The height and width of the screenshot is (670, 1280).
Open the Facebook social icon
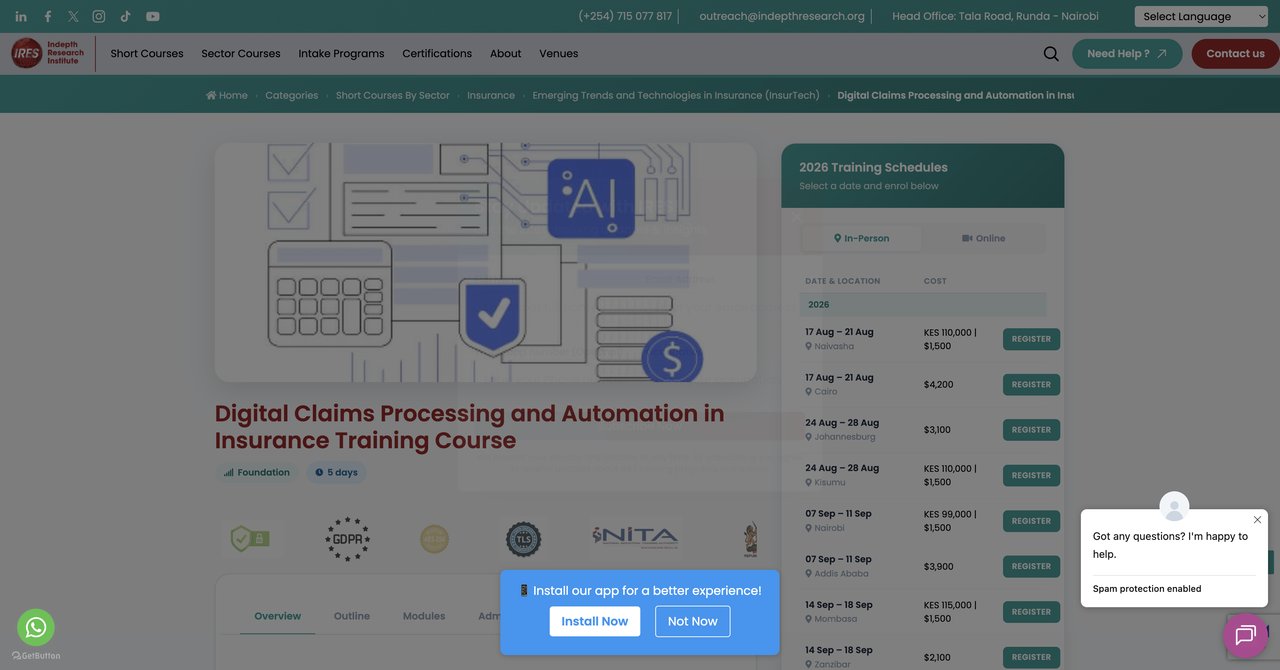(x=47, y=16)
